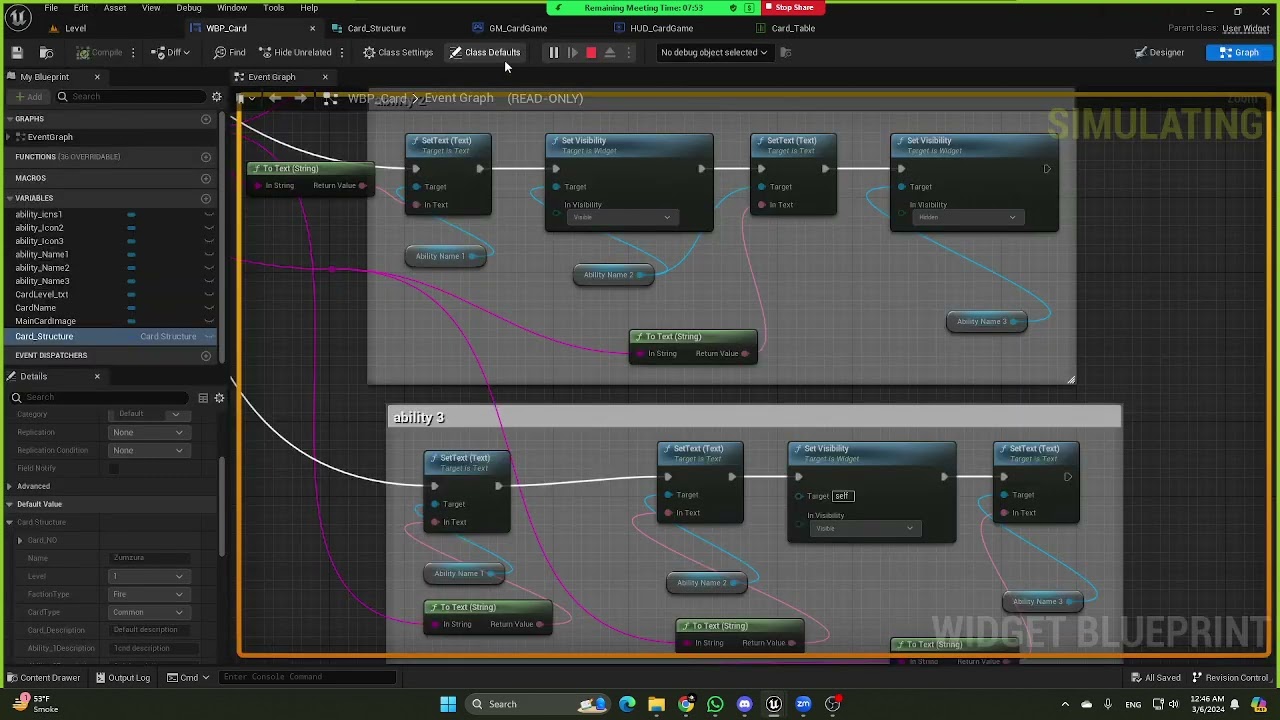Switch to the GM_CardGame tab
1280x720 pixels.
pos(518,28)
